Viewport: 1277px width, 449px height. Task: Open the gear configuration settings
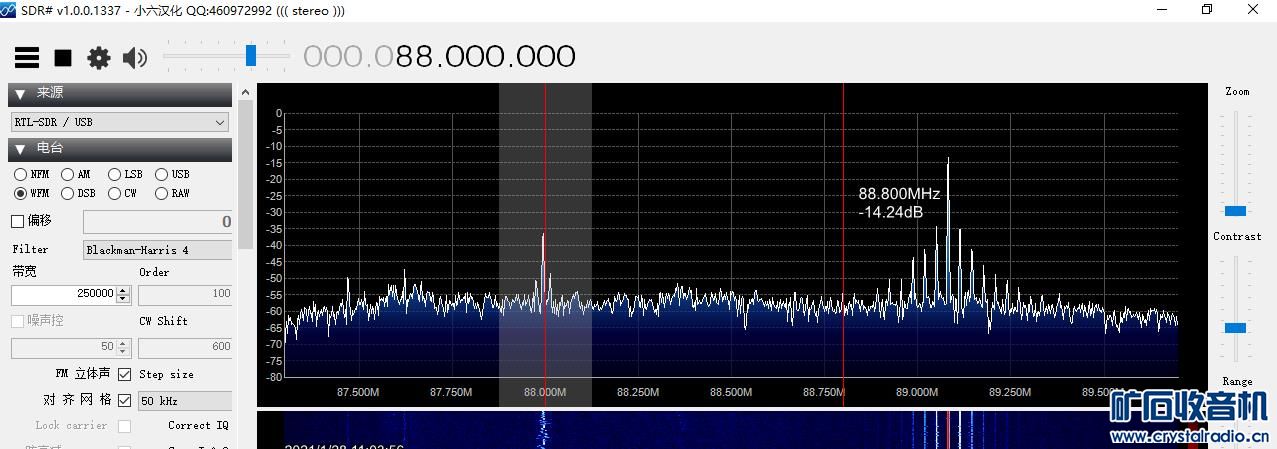[x=98, y=58]
